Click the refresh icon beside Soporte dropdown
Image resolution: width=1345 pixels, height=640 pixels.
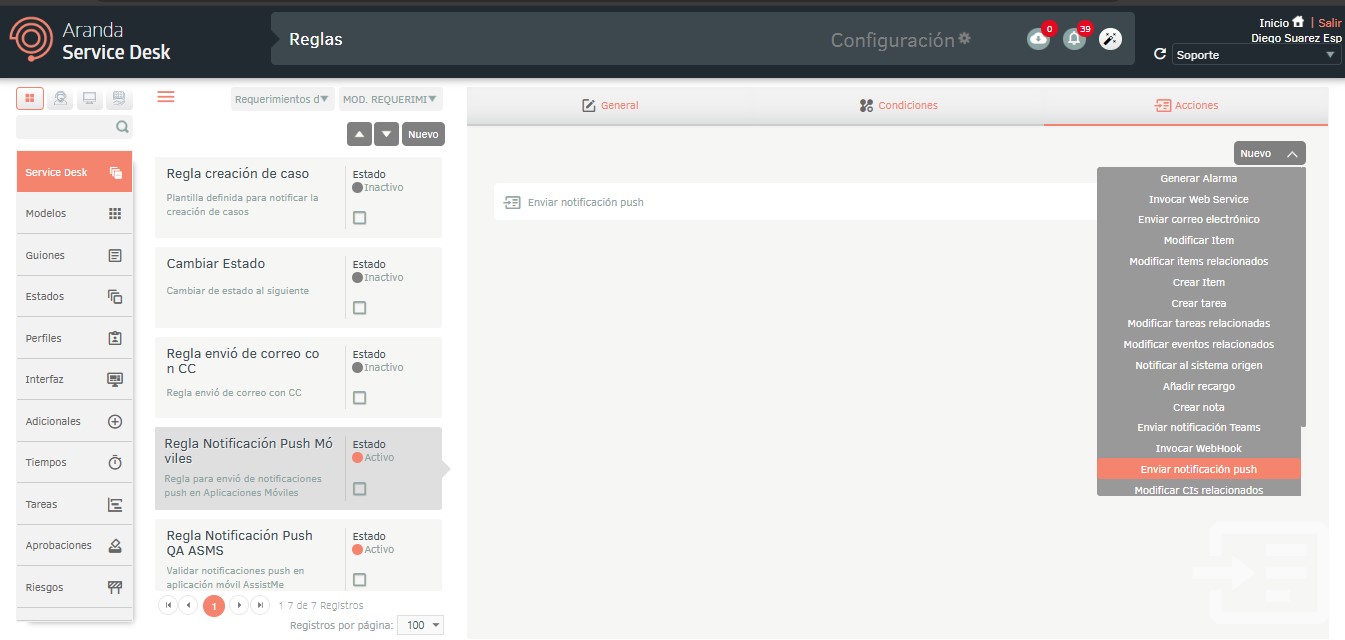point(1160,55)
